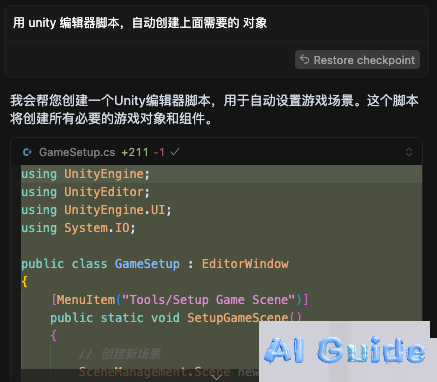Click the 'SetupGameScene()' method name
The image size is (437, 382).
pos(244,318)
